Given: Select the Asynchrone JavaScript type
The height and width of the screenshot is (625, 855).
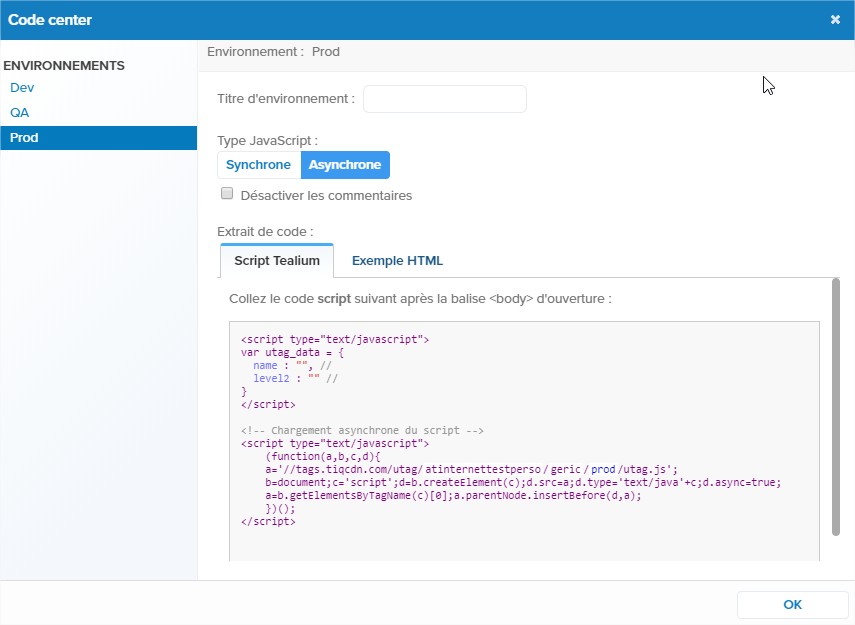Looking at the screenshot, I should pos(345,164).
